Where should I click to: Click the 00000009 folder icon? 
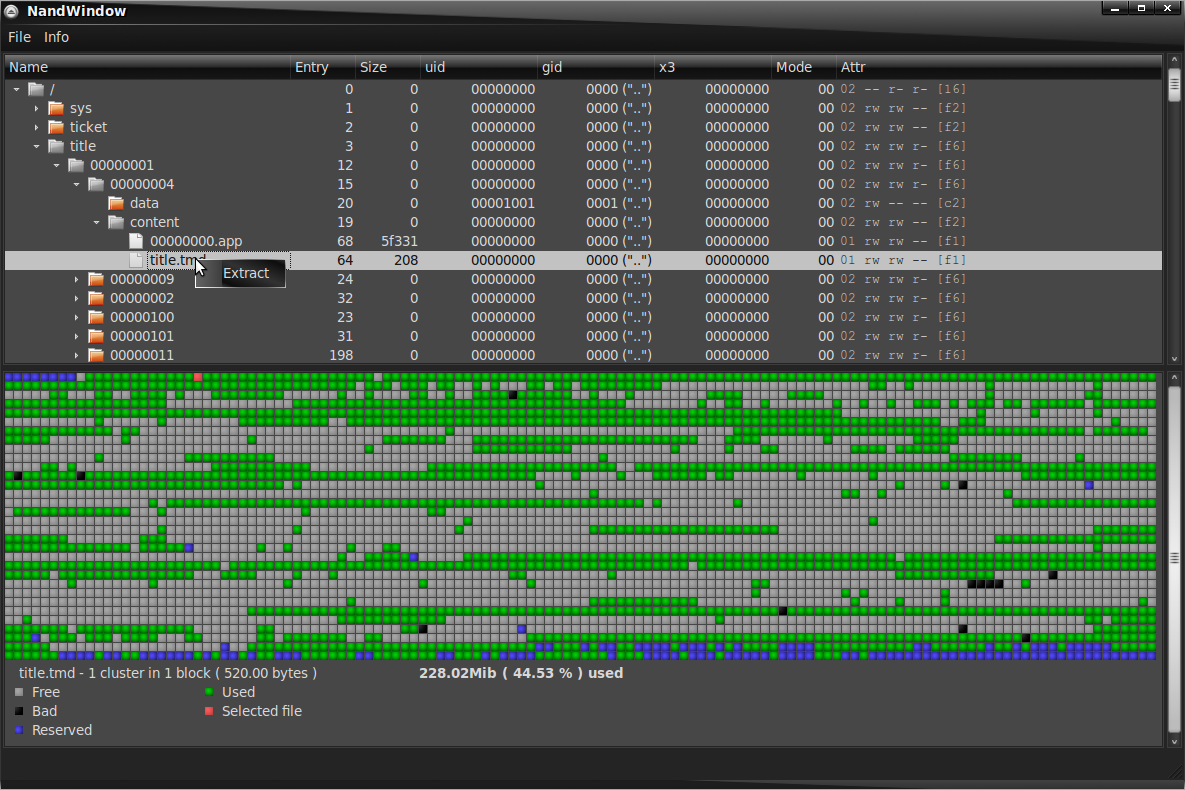pyautogui.click(x=96, y=279)
